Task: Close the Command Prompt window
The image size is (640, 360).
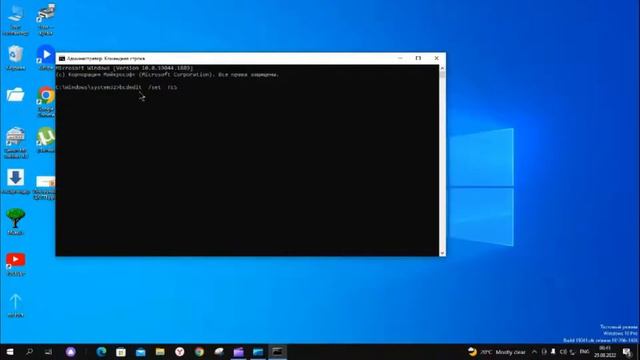Action: [436, 58]
